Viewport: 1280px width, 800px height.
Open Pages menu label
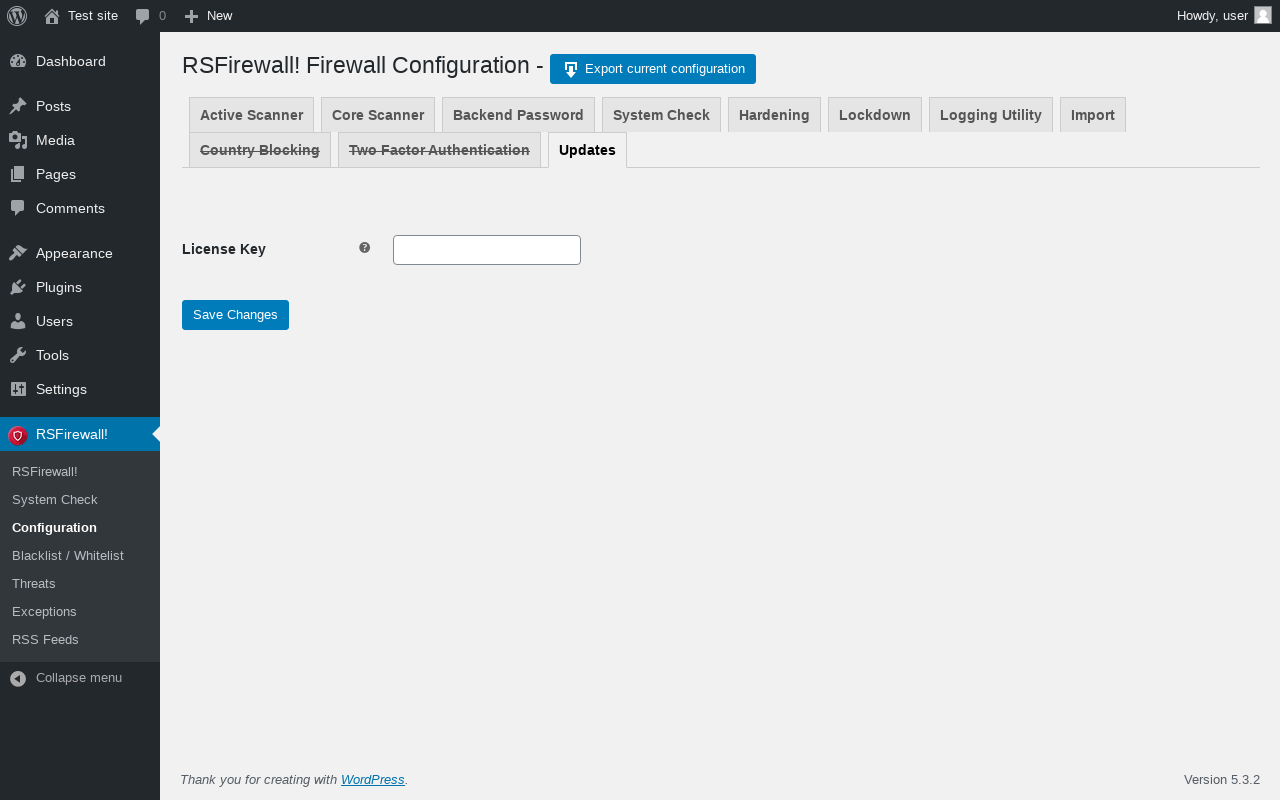56,174
